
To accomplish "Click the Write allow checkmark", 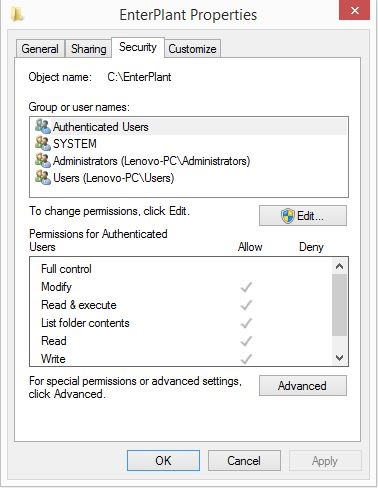I will tap(246, 359).
